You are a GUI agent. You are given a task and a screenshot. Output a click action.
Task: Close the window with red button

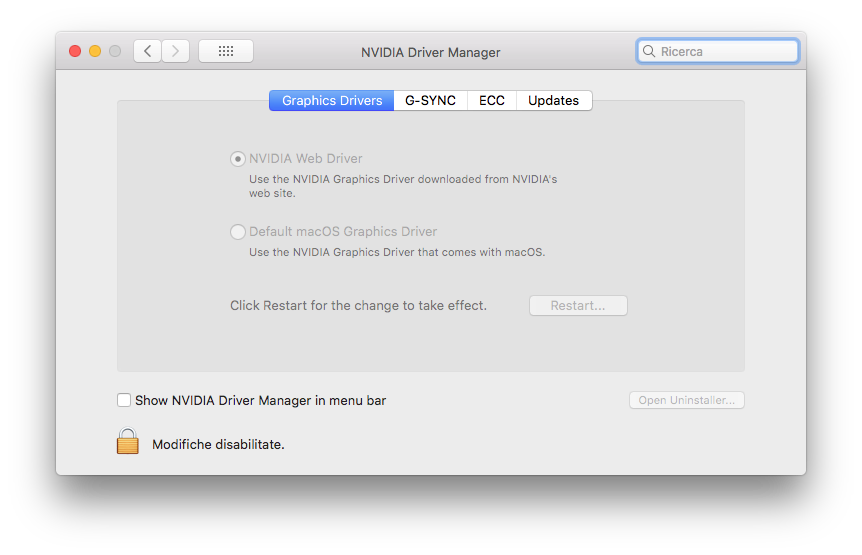75,51
